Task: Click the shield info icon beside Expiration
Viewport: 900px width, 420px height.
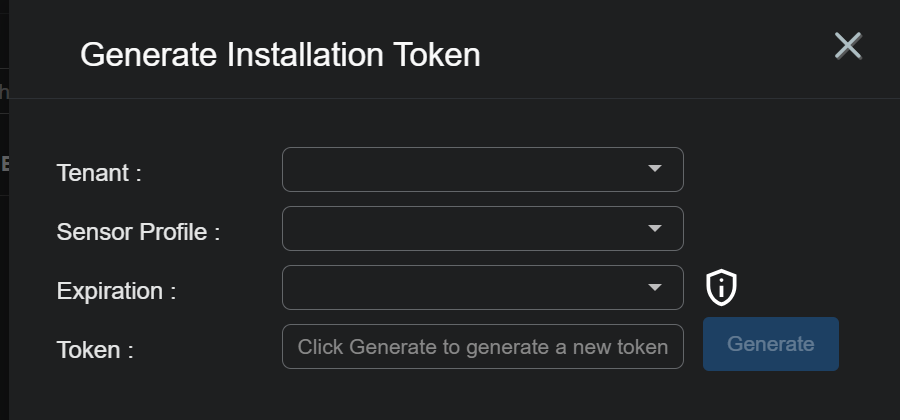Action: (721, 288)
